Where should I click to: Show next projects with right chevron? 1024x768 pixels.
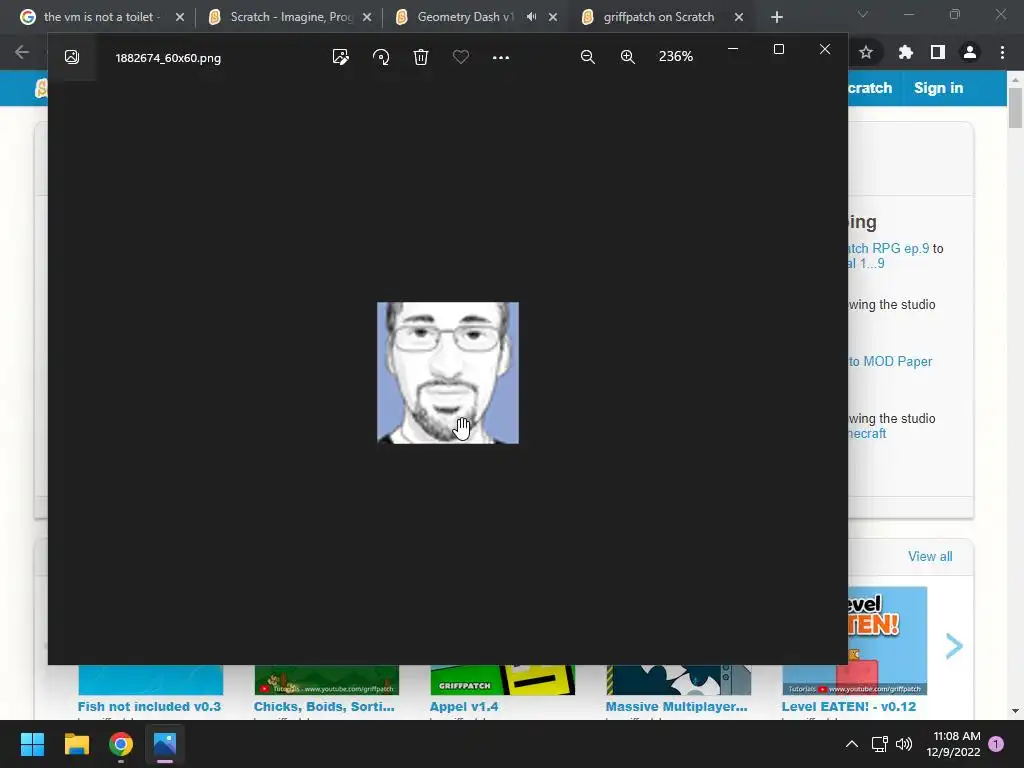(x=954, y=646)
